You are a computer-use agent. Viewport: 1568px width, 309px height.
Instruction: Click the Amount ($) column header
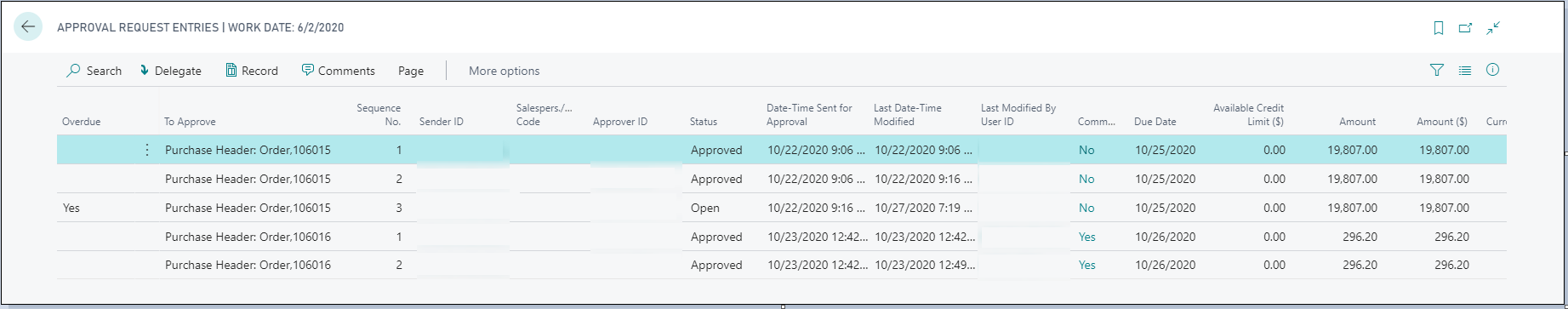1442,122
